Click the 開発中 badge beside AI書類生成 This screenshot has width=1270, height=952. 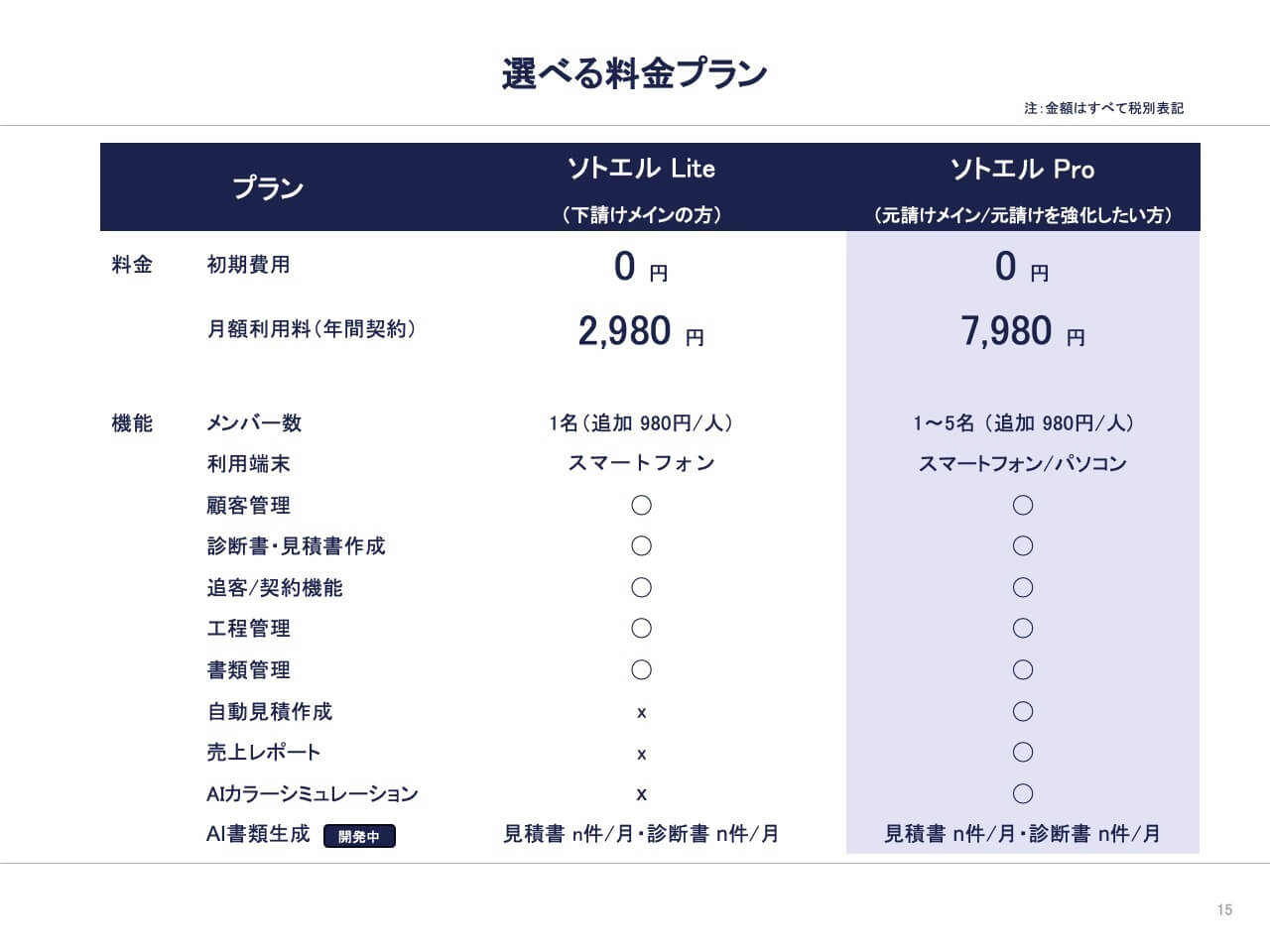pos(359,836)
